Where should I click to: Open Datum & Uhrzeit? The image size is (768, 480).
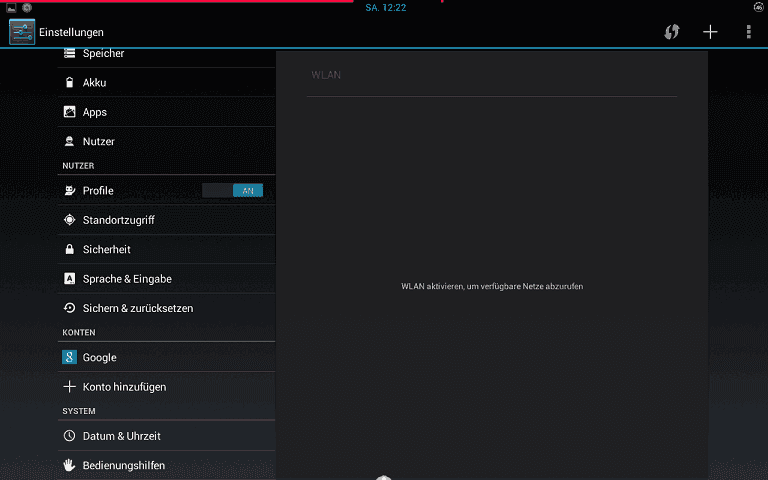coord(167,435)
